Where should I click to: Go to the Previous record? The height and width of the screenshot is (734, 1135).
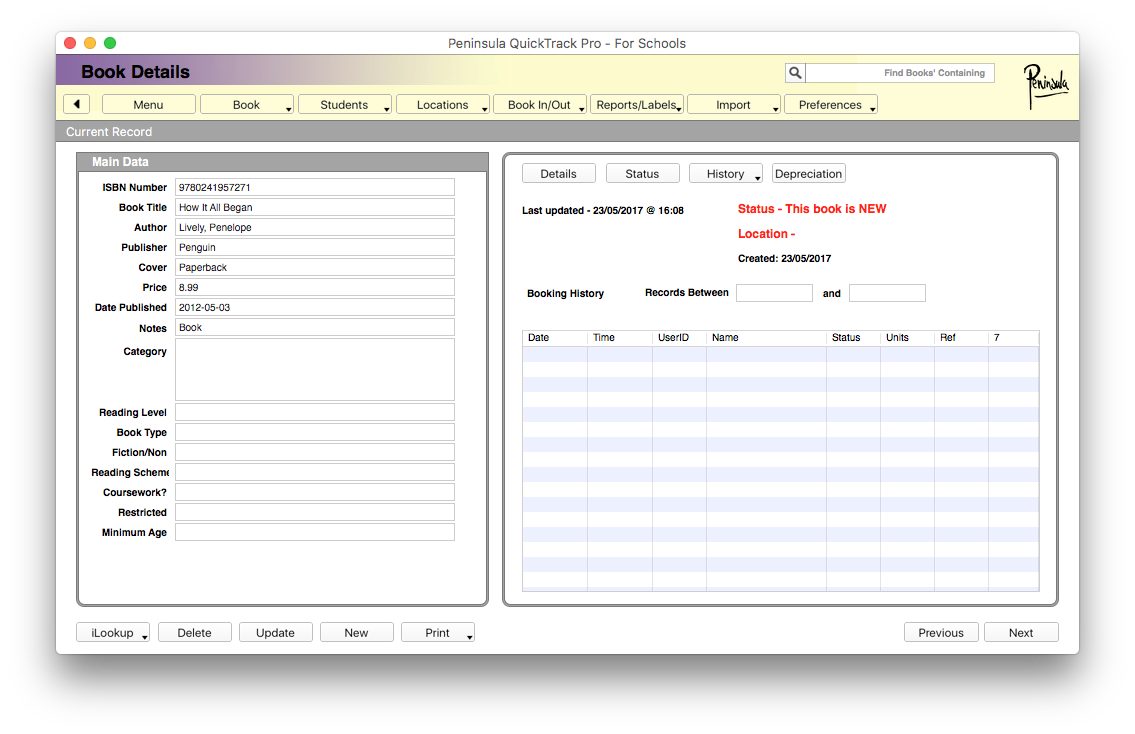point(941,633)
